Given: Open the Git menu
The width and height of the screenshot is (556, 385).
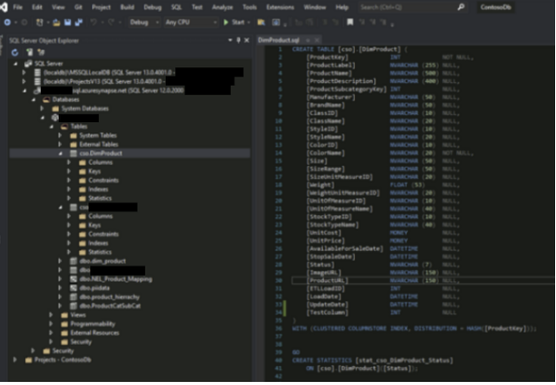Looking at the screenshot, I should (x=78, y=7).
